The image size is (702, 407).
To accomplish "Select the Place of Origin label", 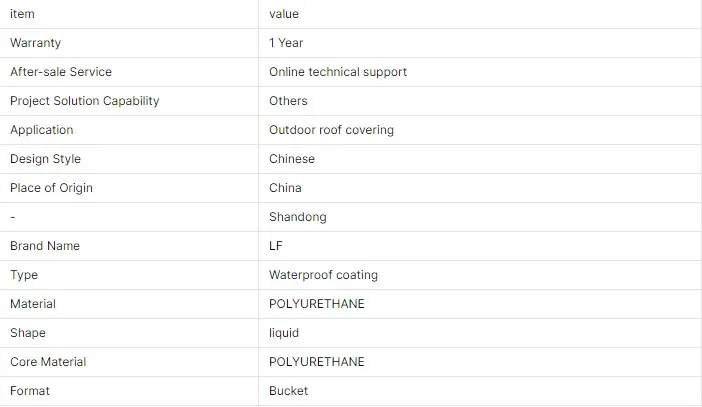I will (51, 188).
